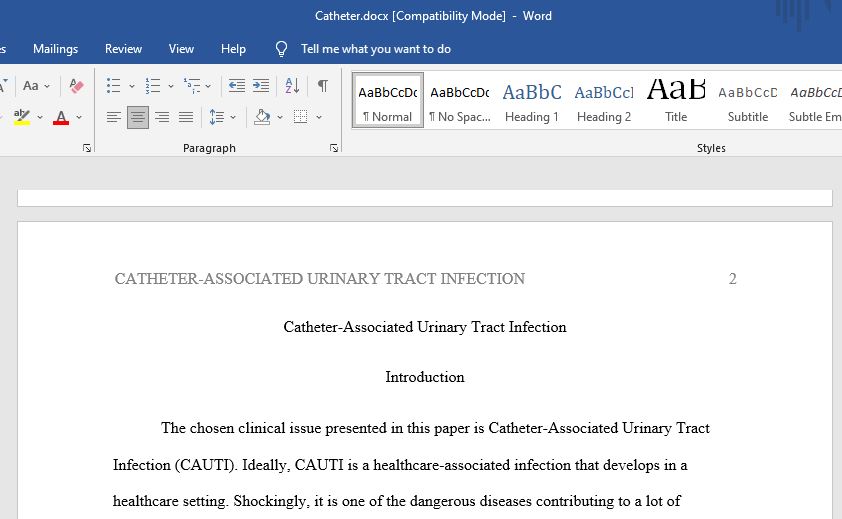Screen dimensions: 842x519
Task: Decrease the paragraph indent
Action: tap(237, 85)
